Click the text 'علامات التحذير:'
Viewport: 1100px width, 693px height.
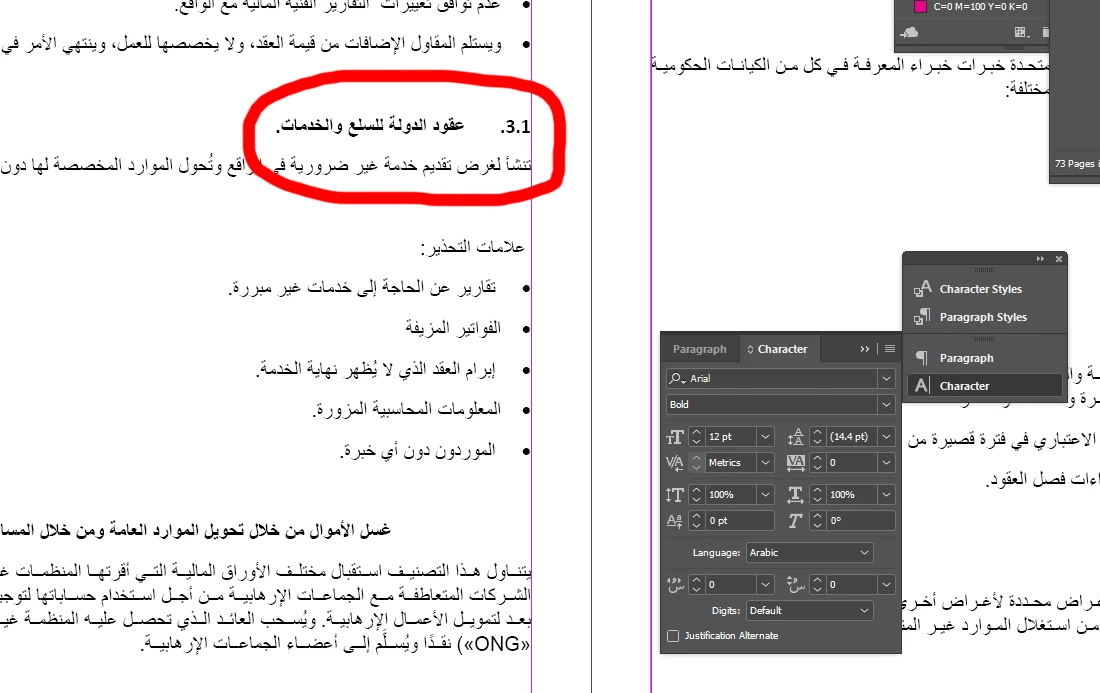coord(472,248)
